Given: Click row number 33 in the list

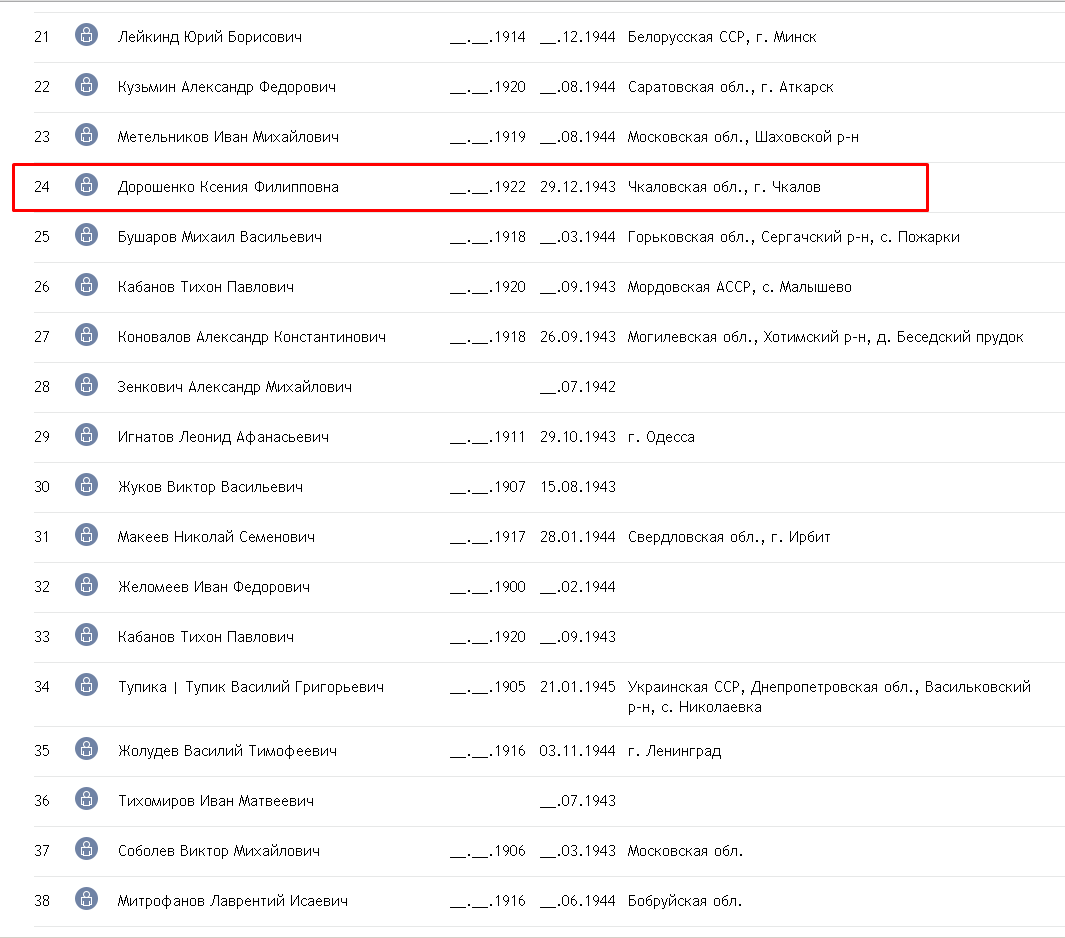Looking at the screenshot, I should (x=42, y=637).
